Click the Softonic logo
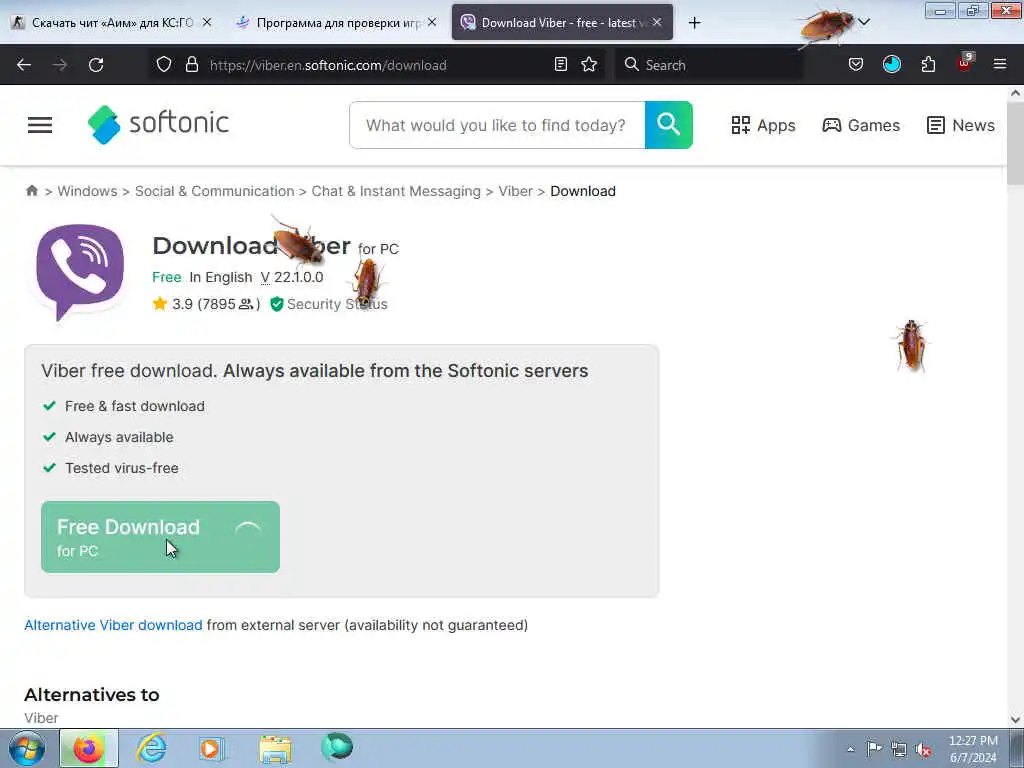The image size is (1024, 768). coord(158,124)
